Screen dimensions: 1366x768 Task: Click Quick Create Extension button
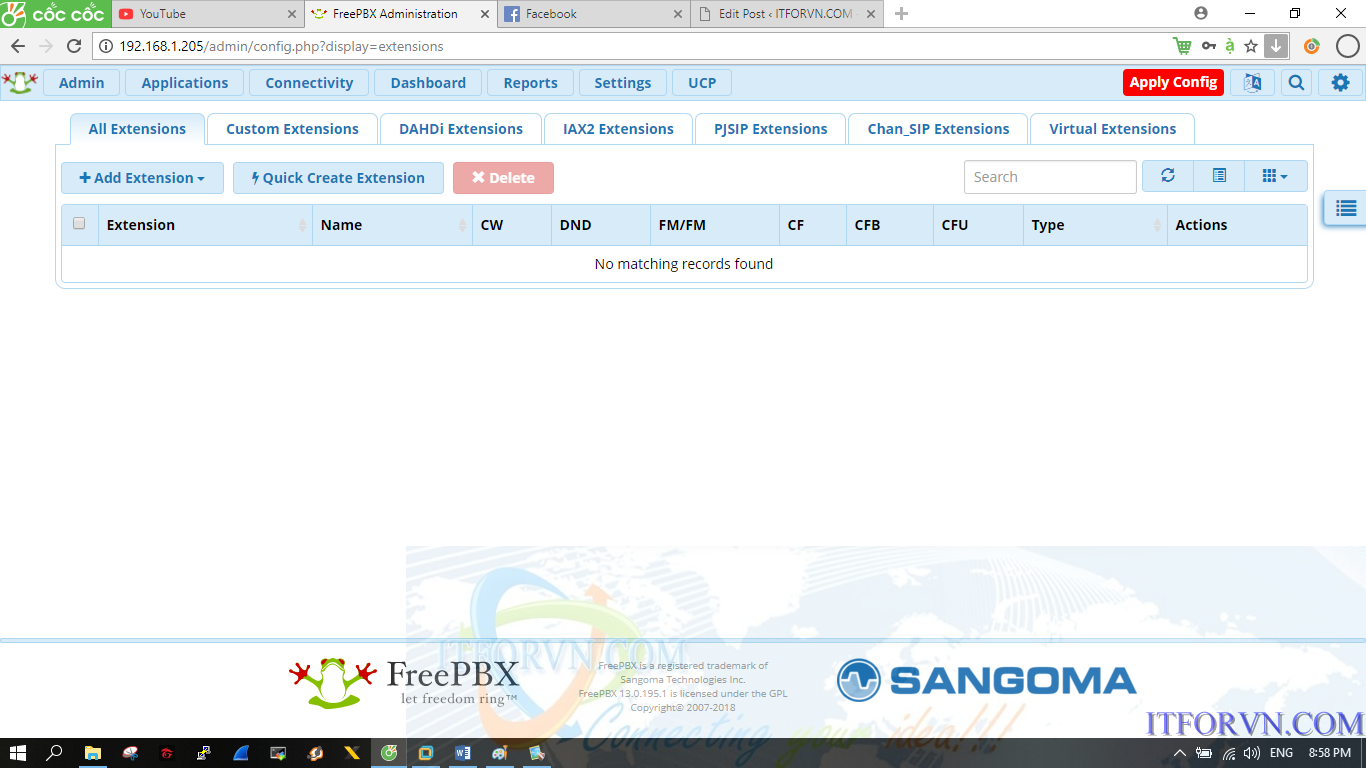coord(338,178)
